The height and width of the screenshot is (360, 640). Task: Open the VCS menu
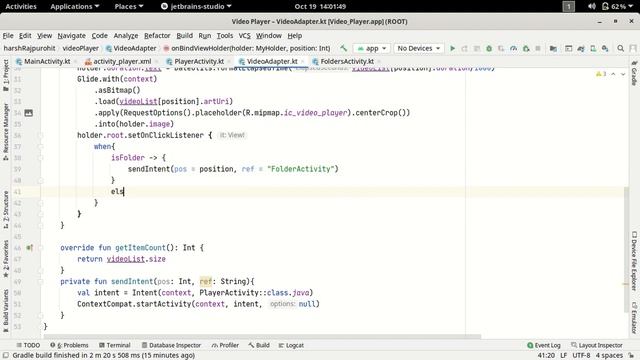(x=244, y=36)
